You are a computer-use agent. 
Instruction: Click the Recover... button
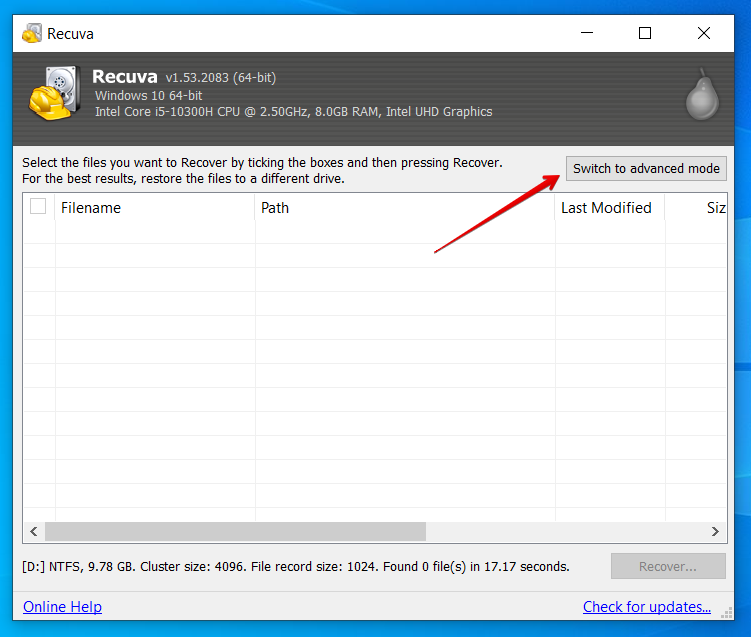(668, 566)
